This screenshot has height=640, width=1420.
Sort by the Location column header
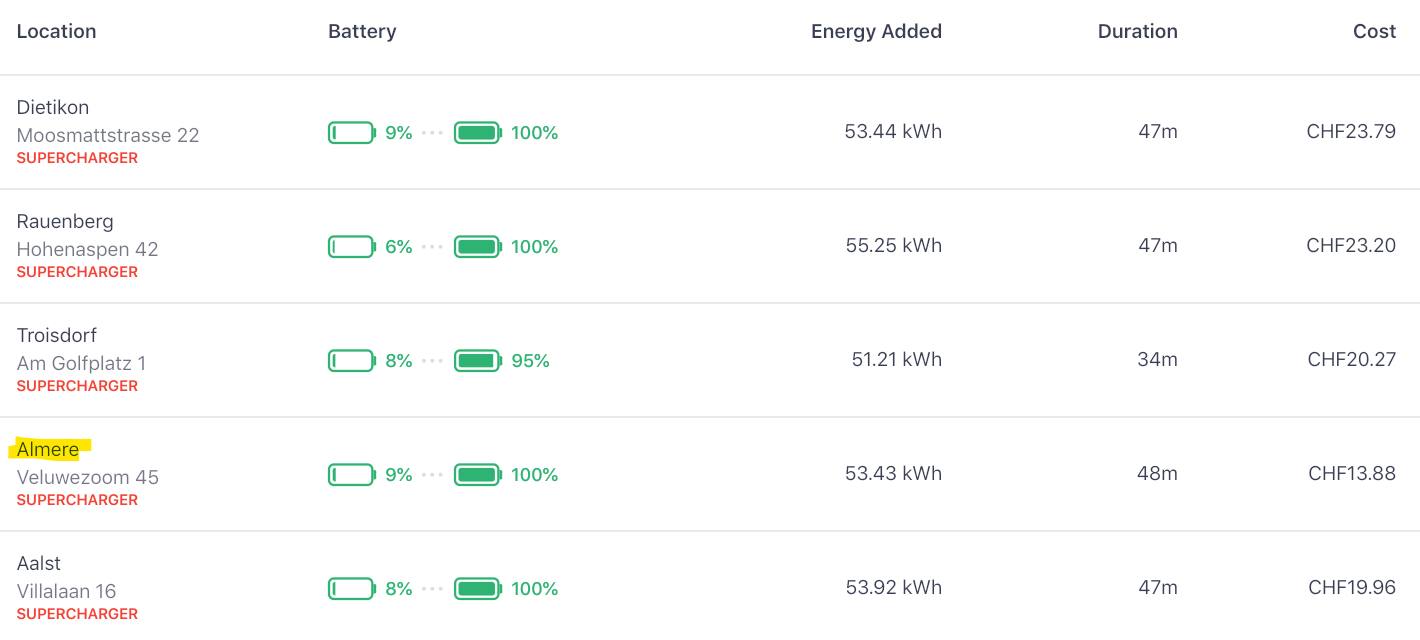(57, 32)
